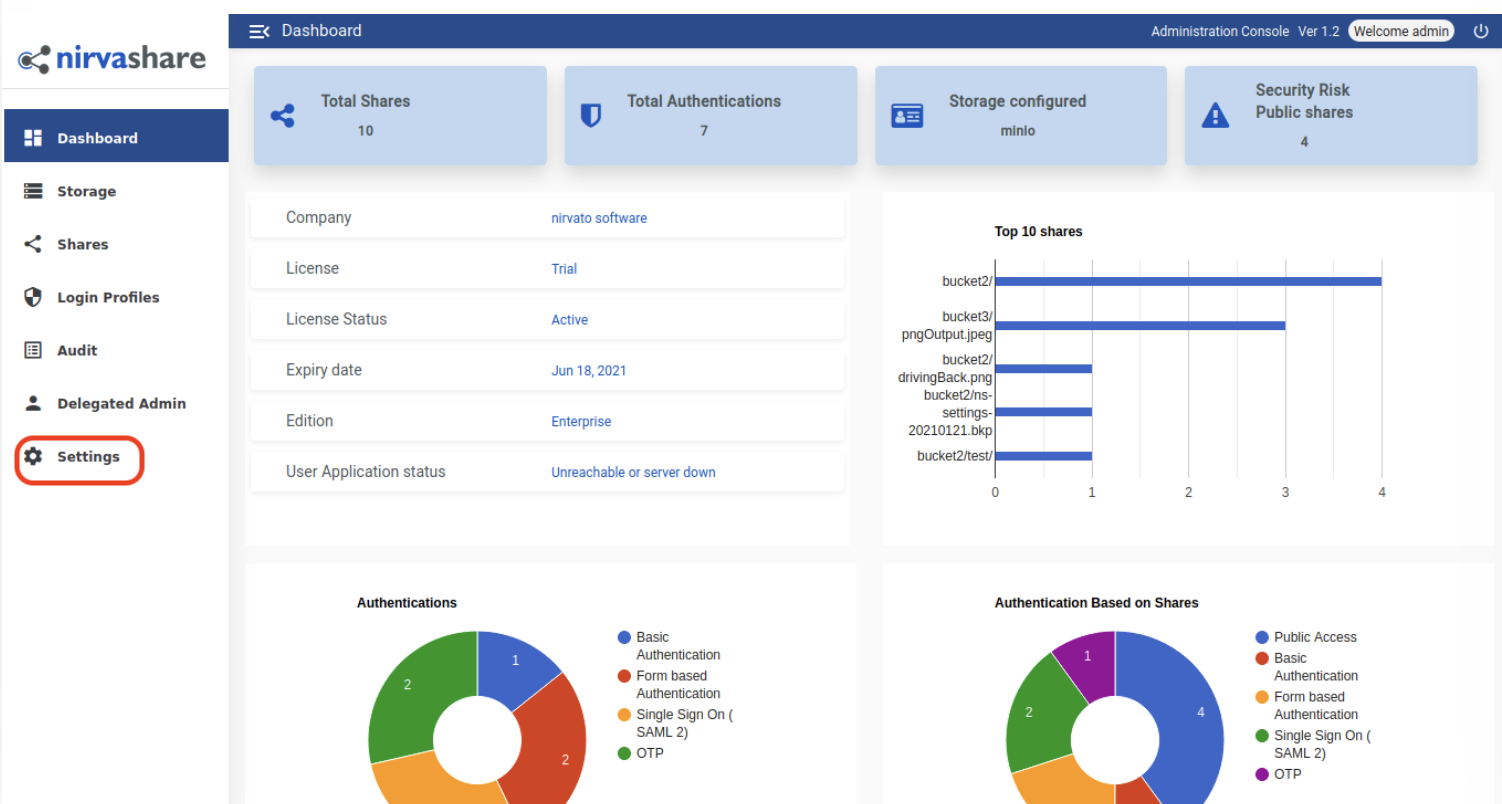Click the orange Single Sign On legend dot, Authentications chart
Viewport: 1502px width, 804px height.
pyautogui.click(x=625, y=715)
